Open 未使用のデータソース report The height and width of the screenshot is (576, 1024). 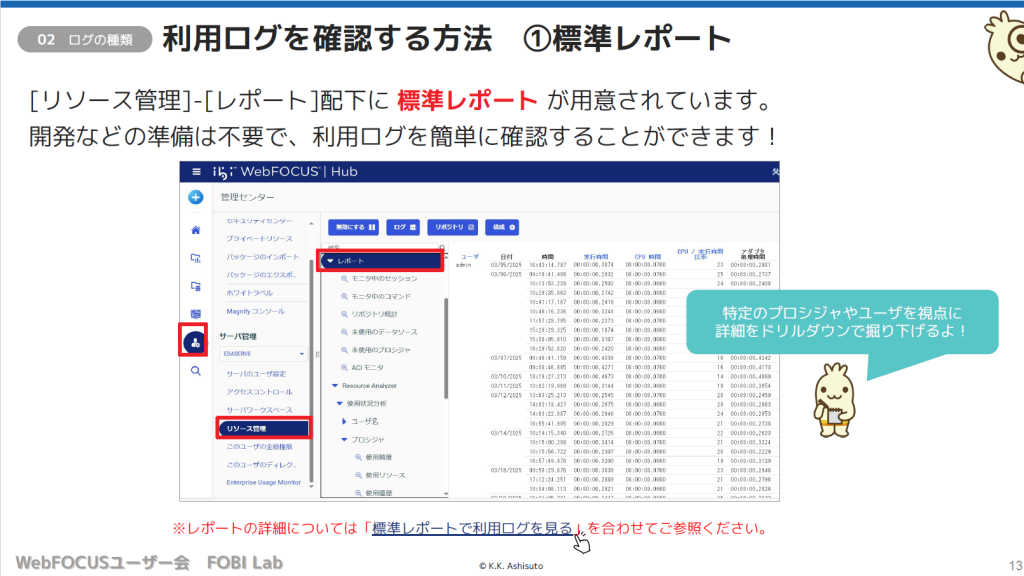384,332
